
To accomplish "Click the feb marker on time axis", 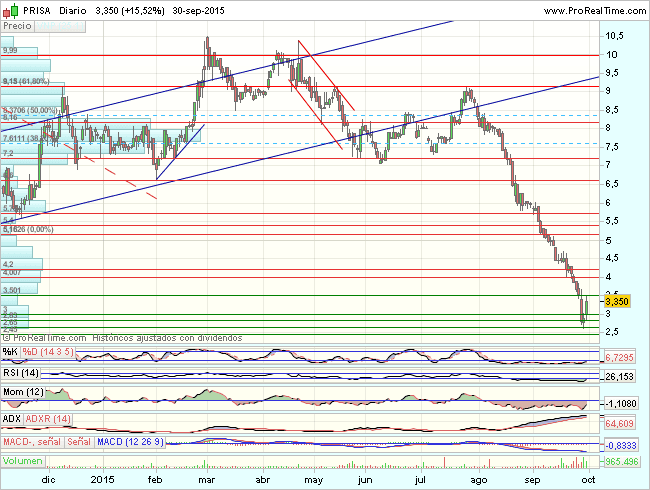I will (155, 480).
